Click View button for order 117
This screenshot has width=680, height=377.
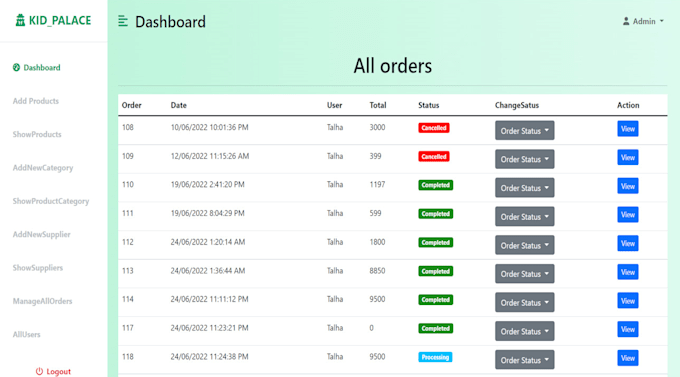(628, 329)
